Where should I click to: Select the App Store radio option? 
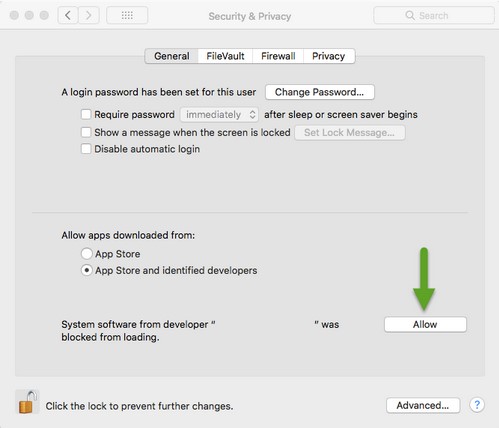[x=87, y=254]
